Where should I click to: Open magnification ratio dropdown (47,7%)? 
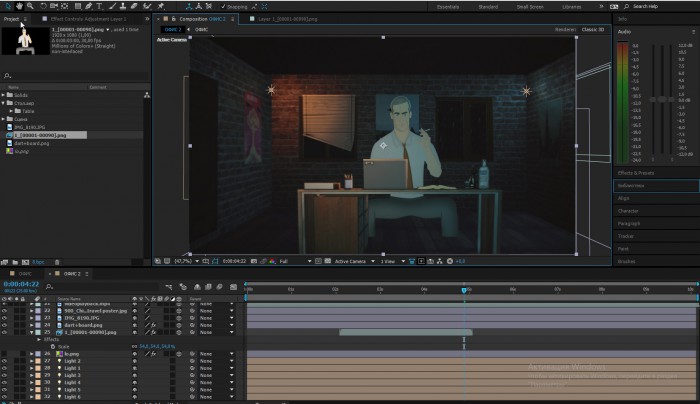(186, 261)
